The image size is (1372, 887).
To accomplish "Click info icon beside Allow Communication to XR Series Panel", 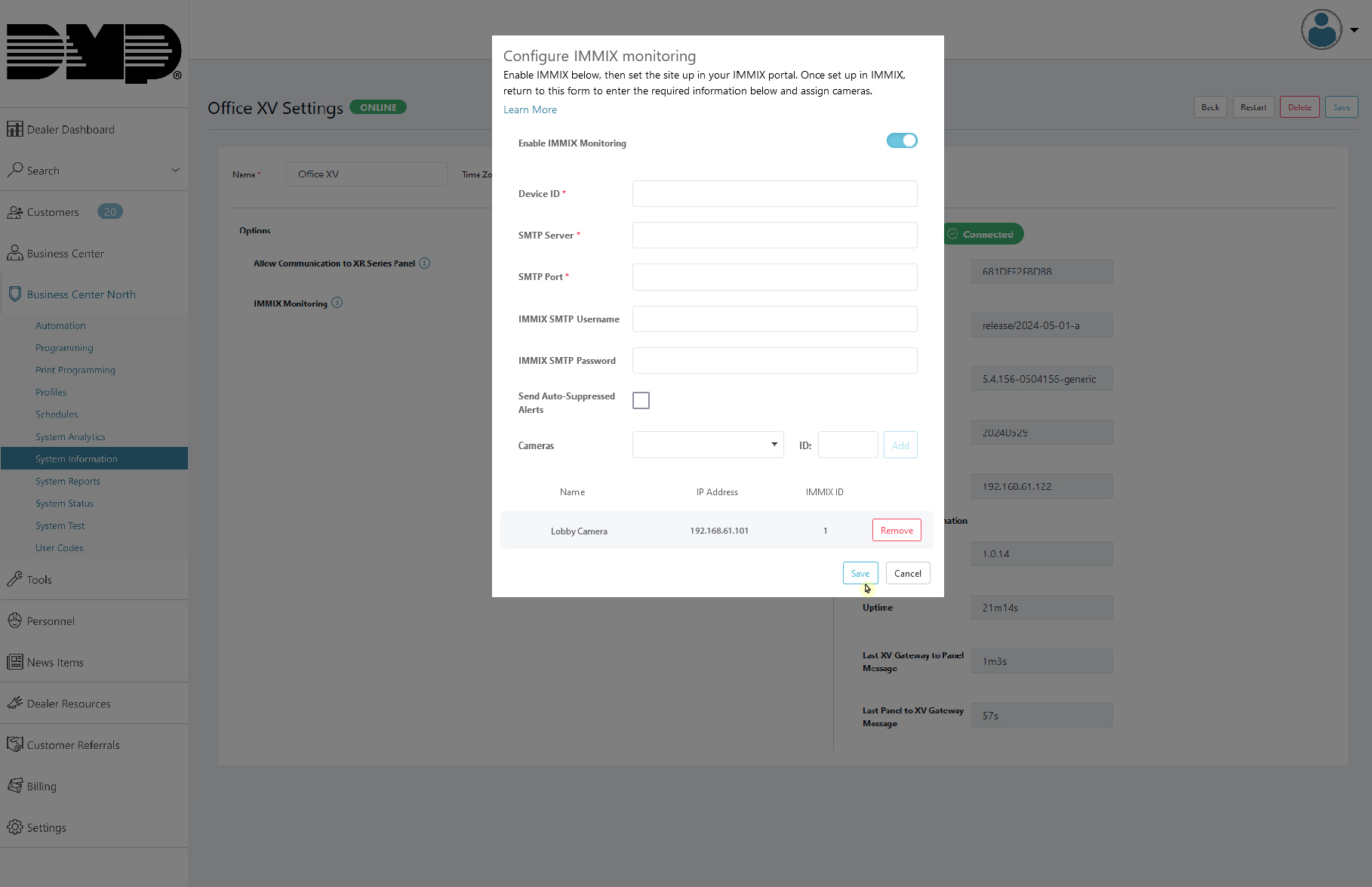I will [x=425, y=263].
